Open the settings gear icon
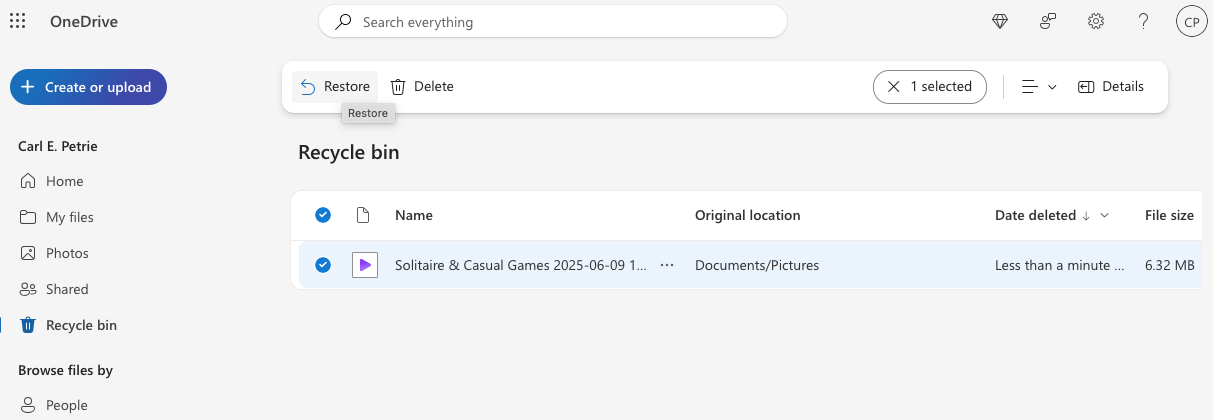 [1096, 21]
